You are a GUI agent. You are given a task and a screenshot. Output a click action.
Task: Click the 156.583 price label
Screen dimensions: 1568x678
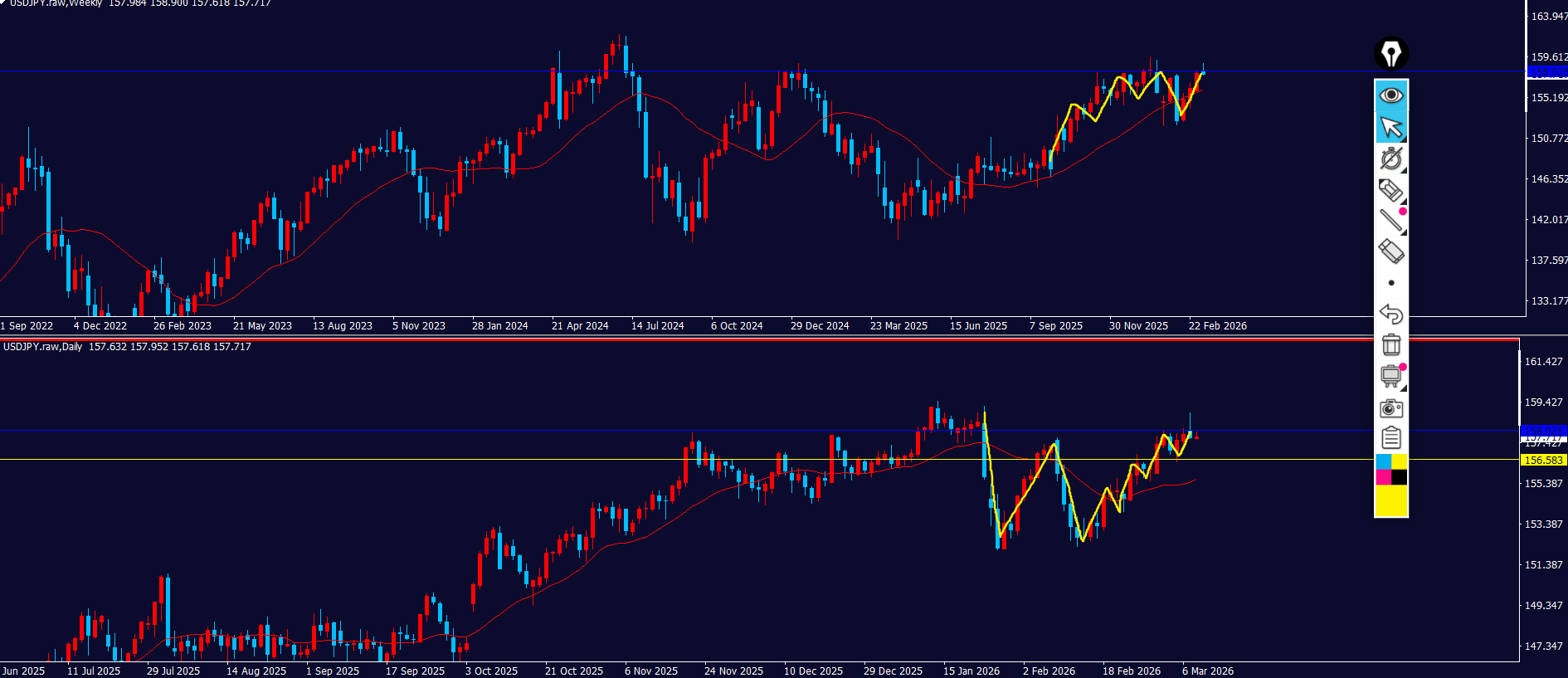(1543, 460)
